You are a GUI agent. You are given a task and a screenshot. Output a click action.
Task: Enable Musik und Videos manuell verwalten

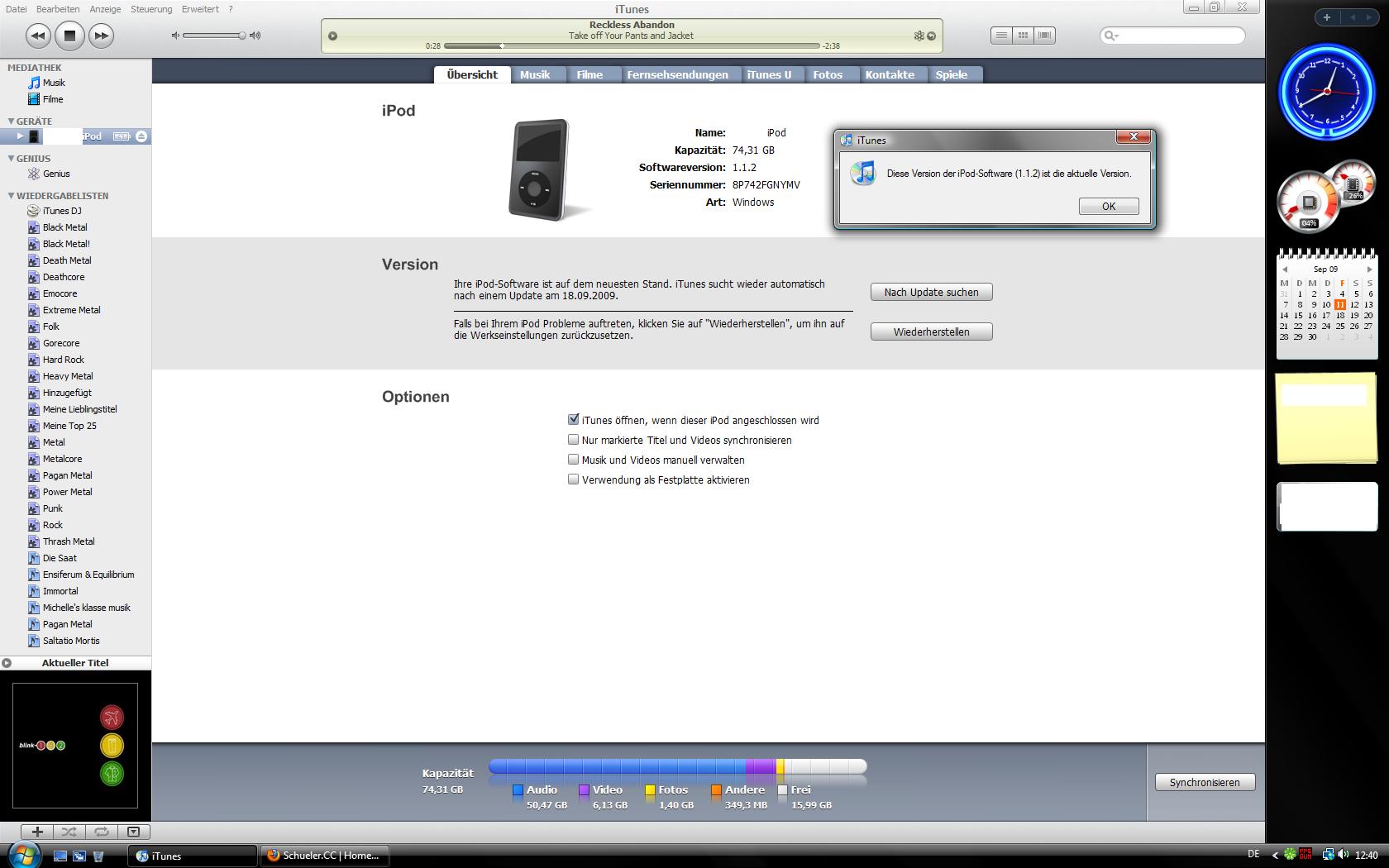pos(573,460)
